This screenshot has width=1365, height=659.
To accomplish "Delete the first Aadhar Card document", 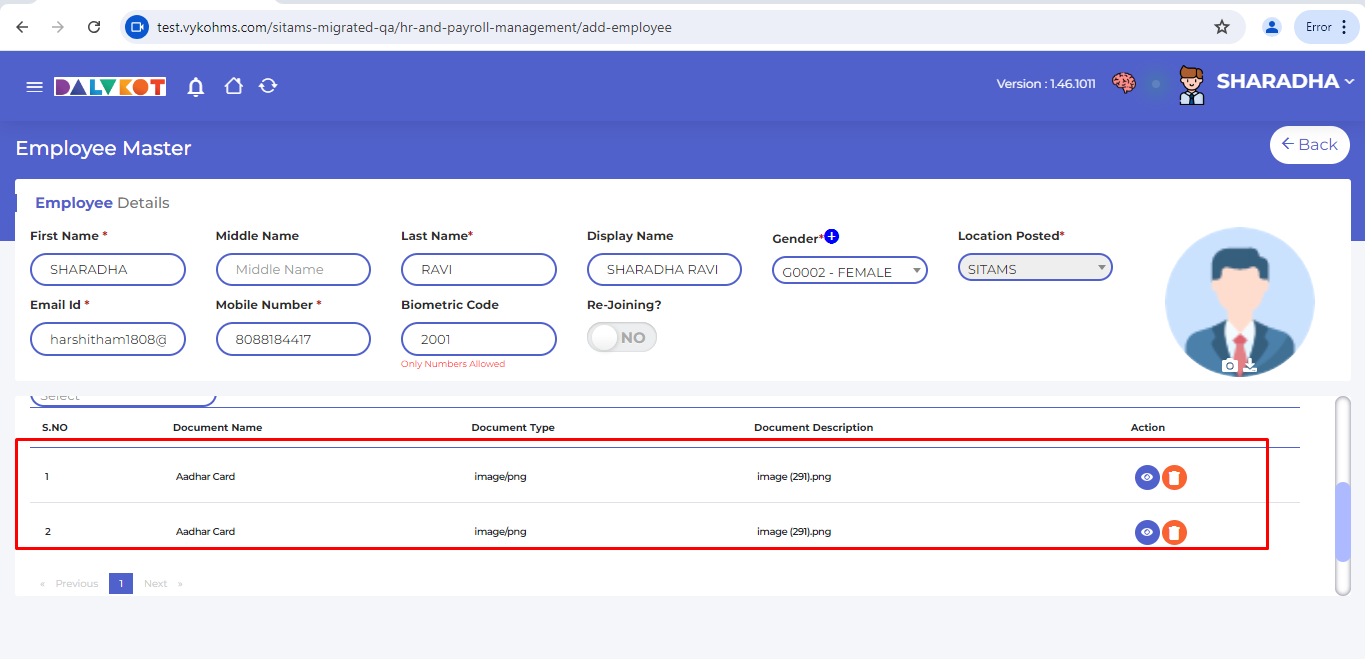I will [x=1174, y=478].
